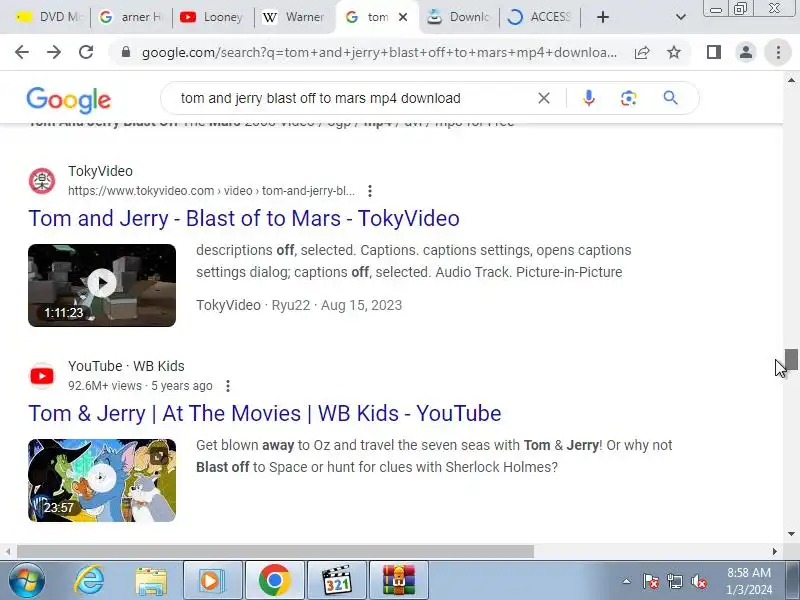Image resolution: width=800 pixels, height=600 pixels.
Task: Switch to the Downlo tab
Action: 458,17
